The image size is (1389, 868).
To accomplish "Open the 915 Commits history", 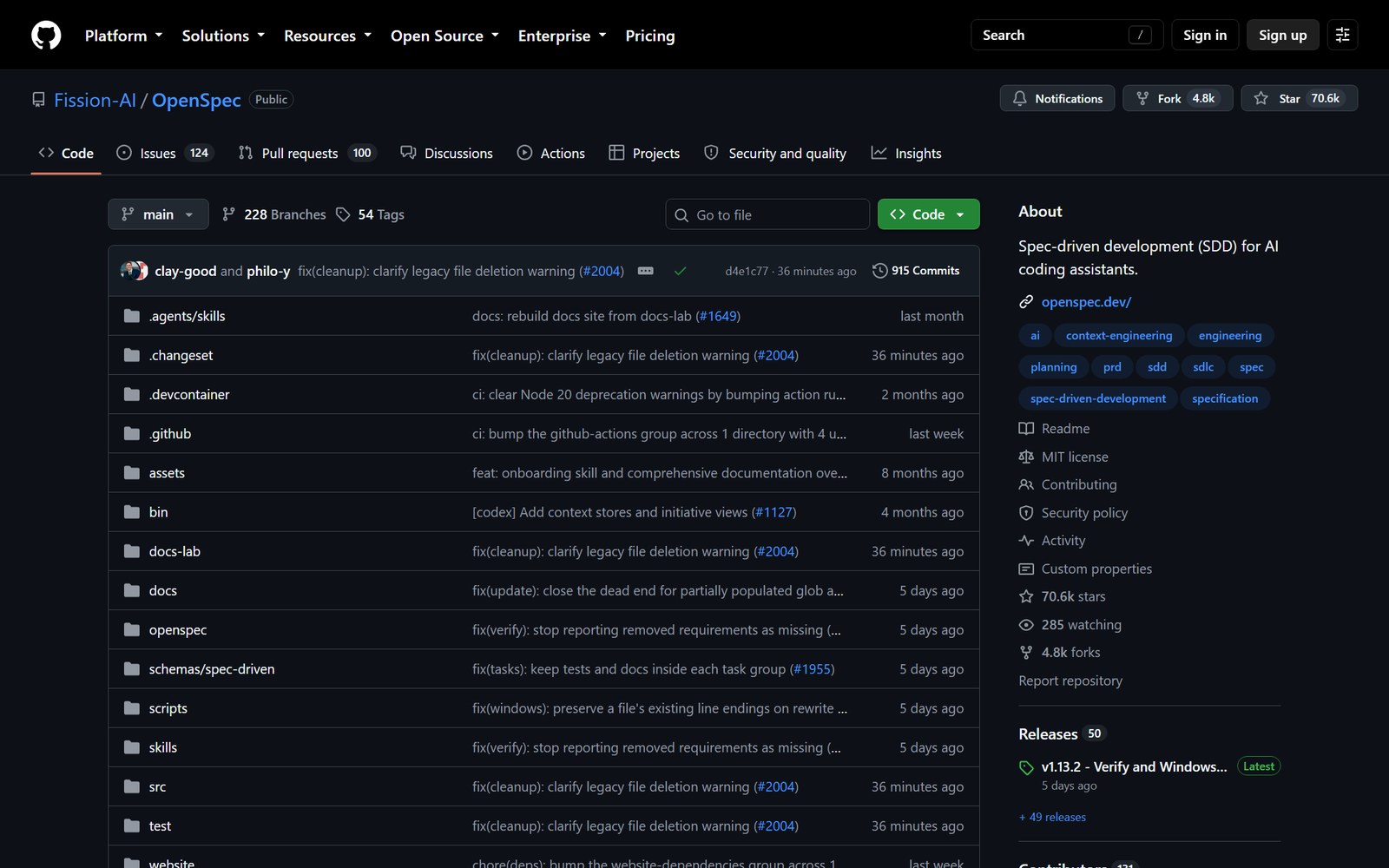I will coord(916,271).
